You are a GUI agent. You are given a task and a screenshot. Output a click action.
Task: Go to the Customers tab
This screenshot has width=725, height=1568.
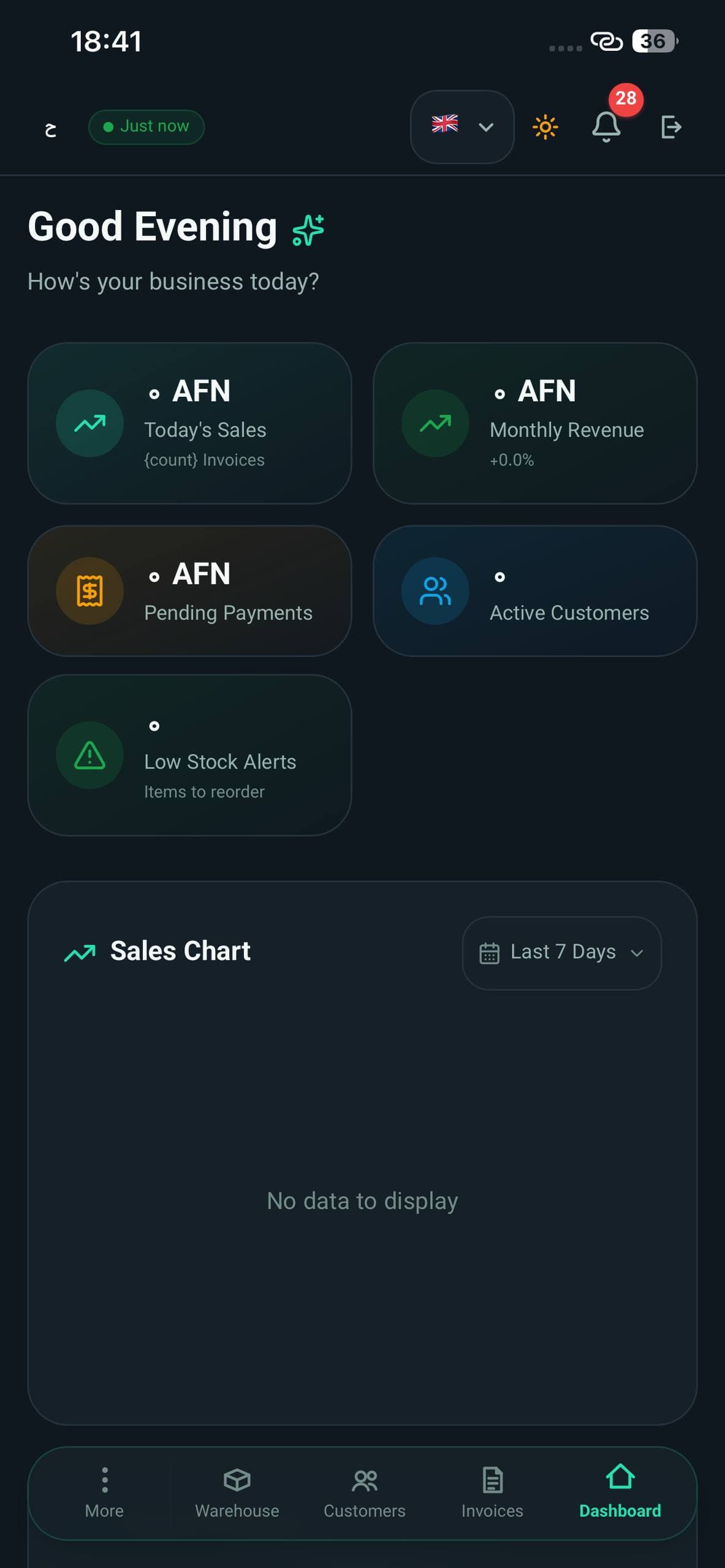365,1493
